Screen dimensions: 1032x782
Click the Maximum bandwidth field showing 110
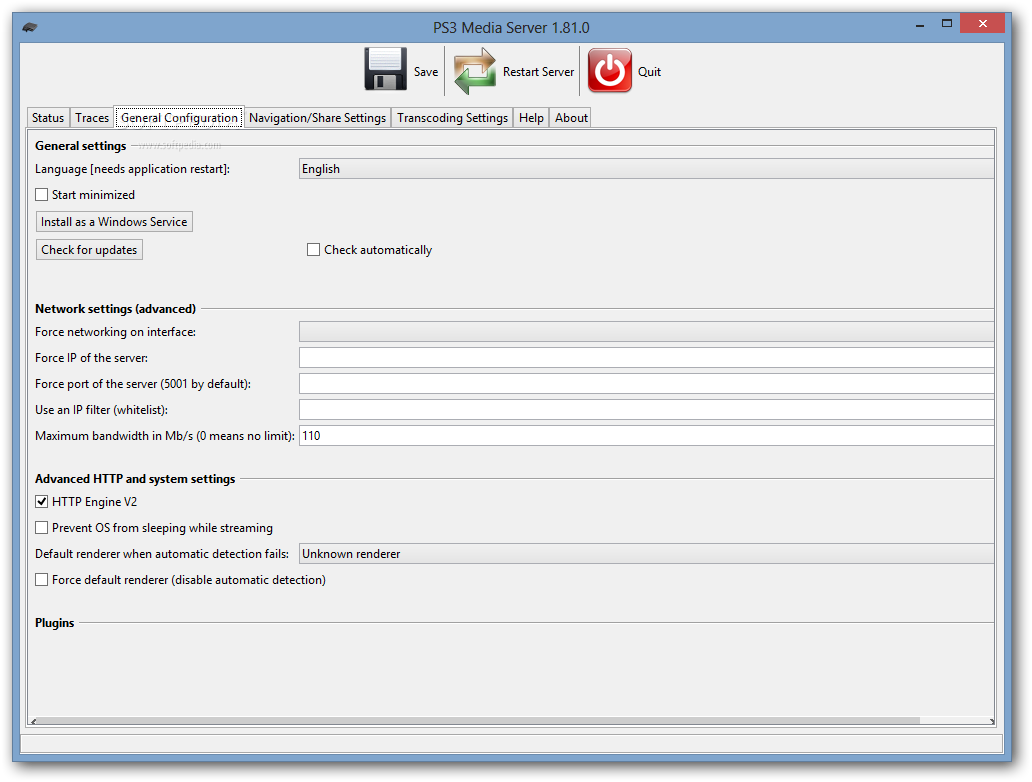pyautogui.click(x=646, y=436)
